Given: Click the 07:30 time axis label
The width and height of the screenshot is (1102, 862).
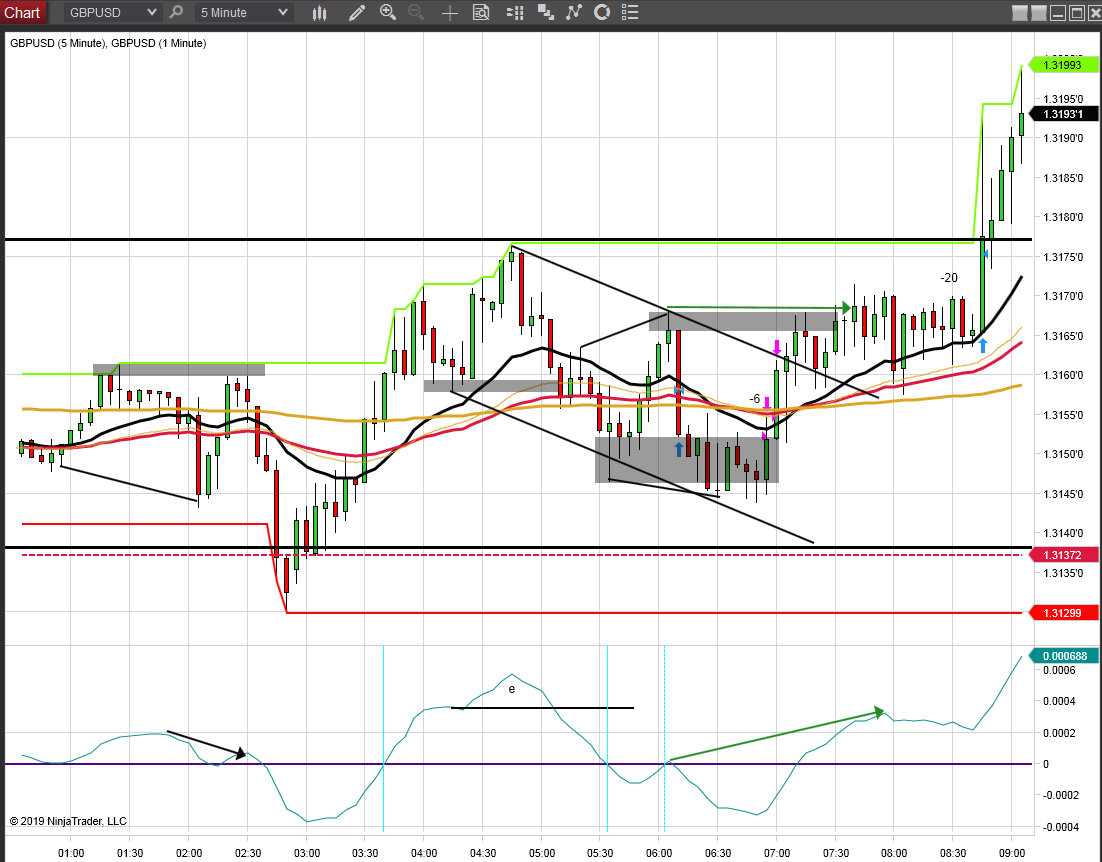Looking at the screenshot, I should 835,853.
